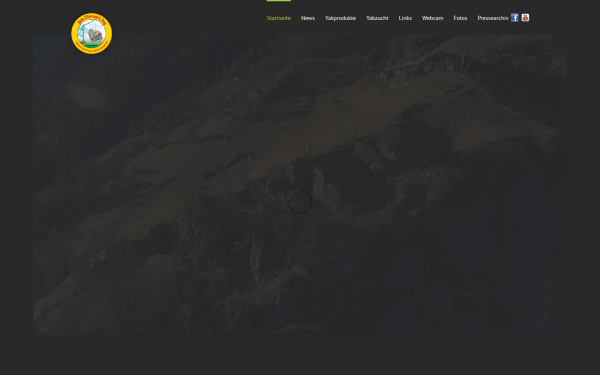Click the faint oval lens flare in the photo
This screenshot has width=600, height=375.
[88, 97]
